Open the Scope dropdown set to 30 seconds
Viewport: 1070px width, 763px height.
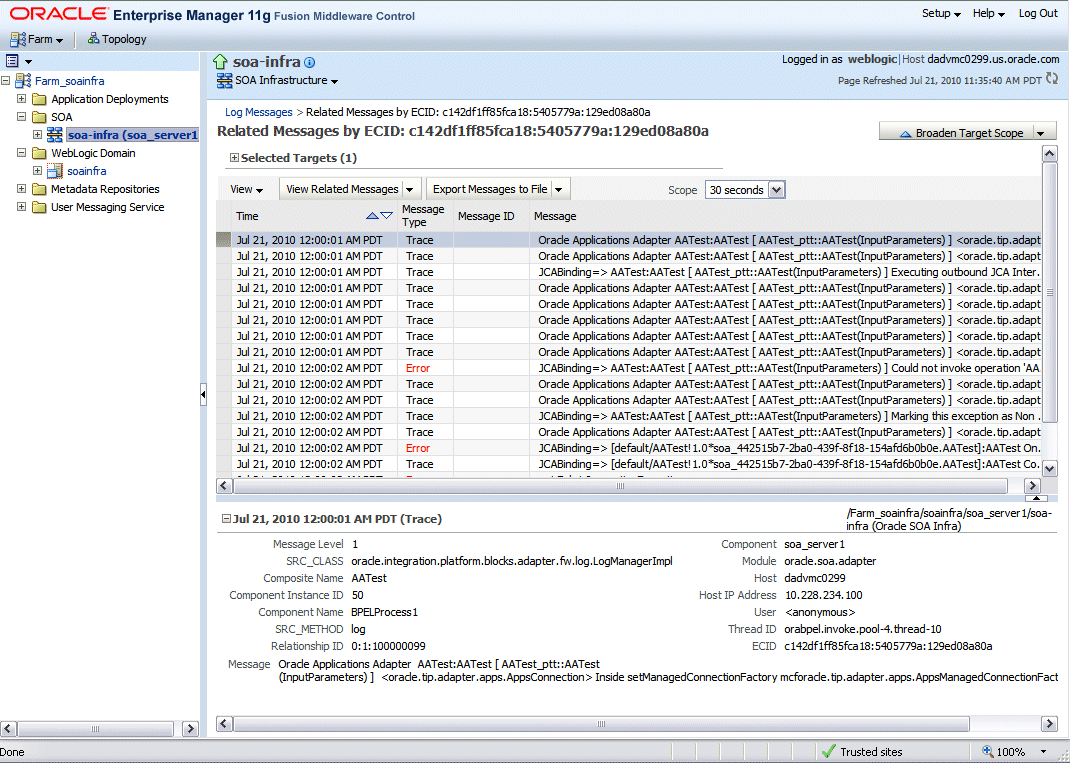click(776, 190)
